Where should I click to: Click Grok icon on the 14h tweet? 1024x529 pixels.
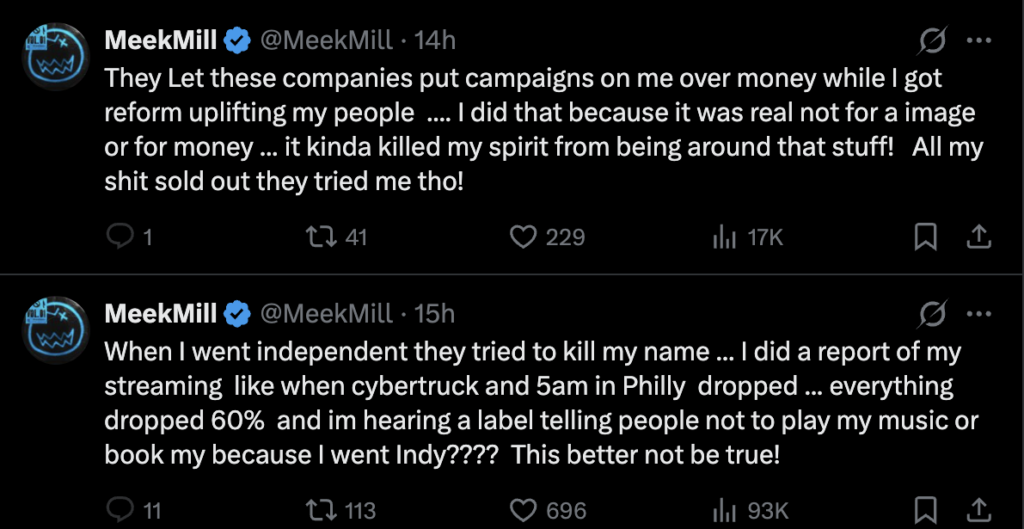(933, 41)
